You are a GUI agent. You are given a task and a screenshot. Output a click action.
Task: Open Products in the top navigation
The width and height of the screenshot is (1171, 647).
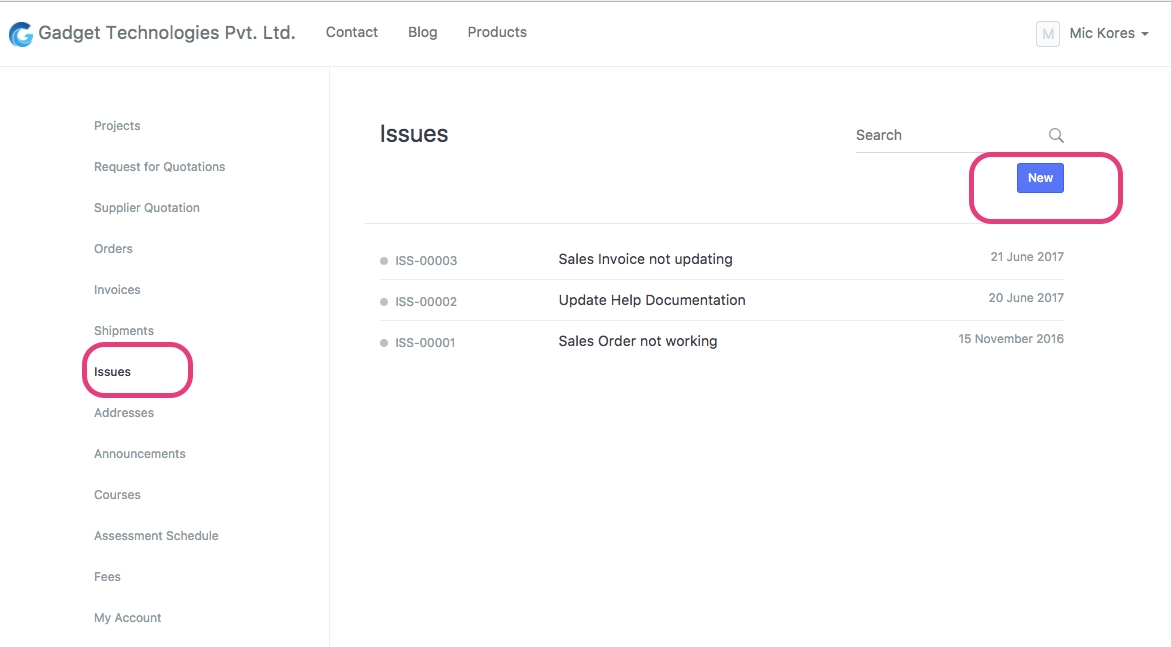pyautogui.click(x=497, y=32)
